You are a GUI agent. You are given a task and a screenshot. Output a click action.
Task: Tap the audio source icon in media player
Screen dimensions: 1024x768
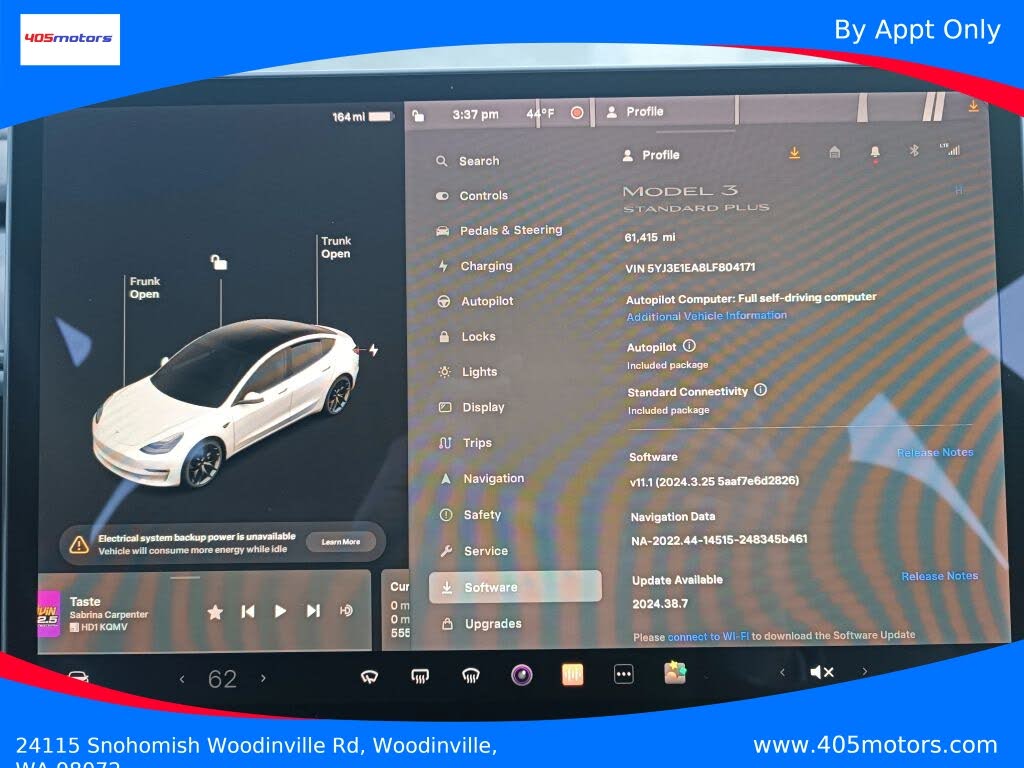click(x=347, y=610)
